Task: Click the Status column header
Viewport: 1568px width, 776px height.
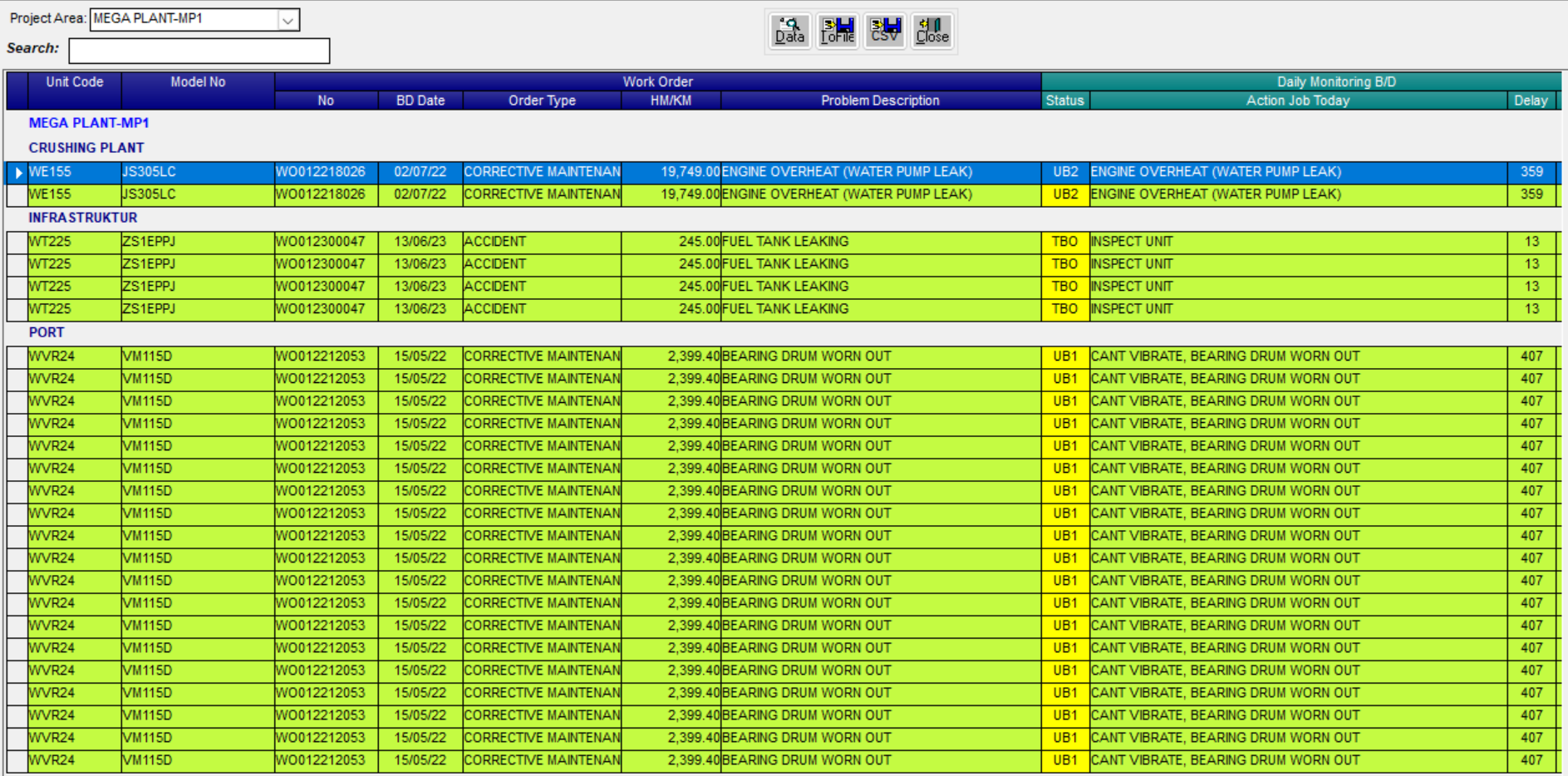Action: [1064, 101]
